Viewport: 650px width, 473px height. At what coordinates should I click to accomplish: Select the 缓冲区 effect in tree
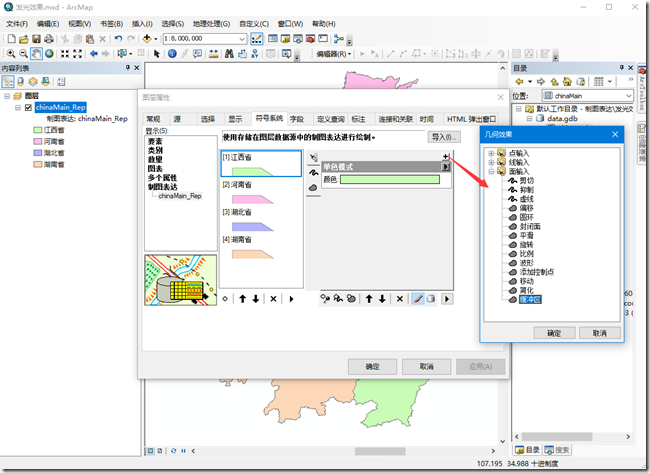click(530, 300)
